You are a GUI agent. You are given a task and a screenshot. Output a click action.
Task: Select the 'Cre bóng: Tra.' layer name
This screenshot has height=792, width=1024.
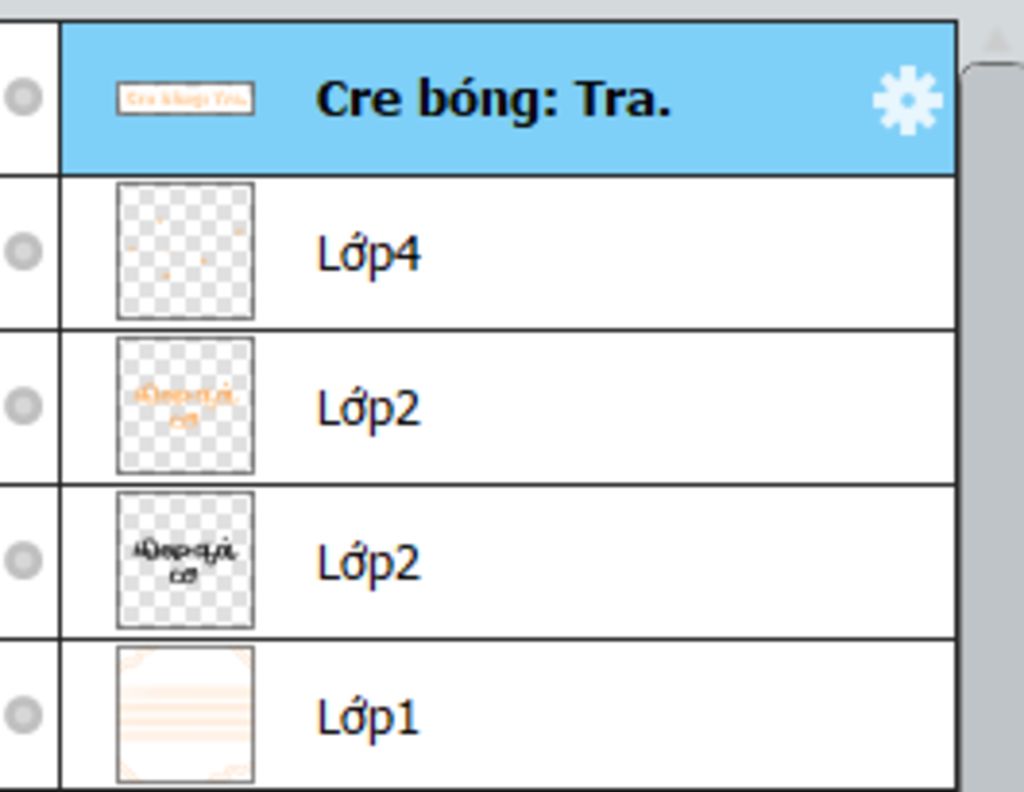click(494, 100)
